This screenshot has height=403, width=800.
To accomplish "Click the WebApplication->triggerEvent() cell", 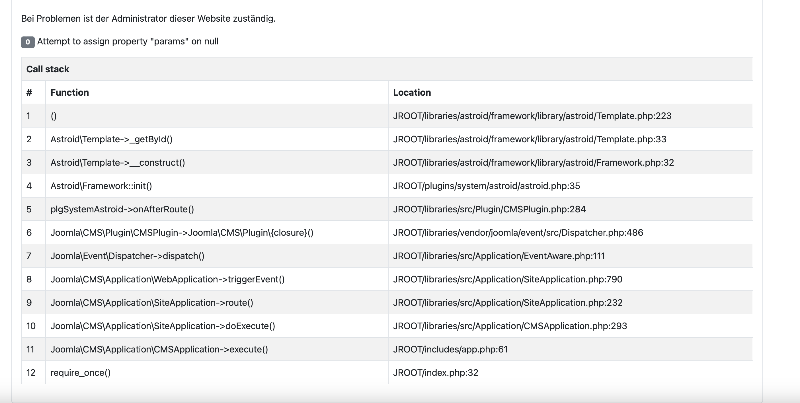I will click(x=217, y=279).
